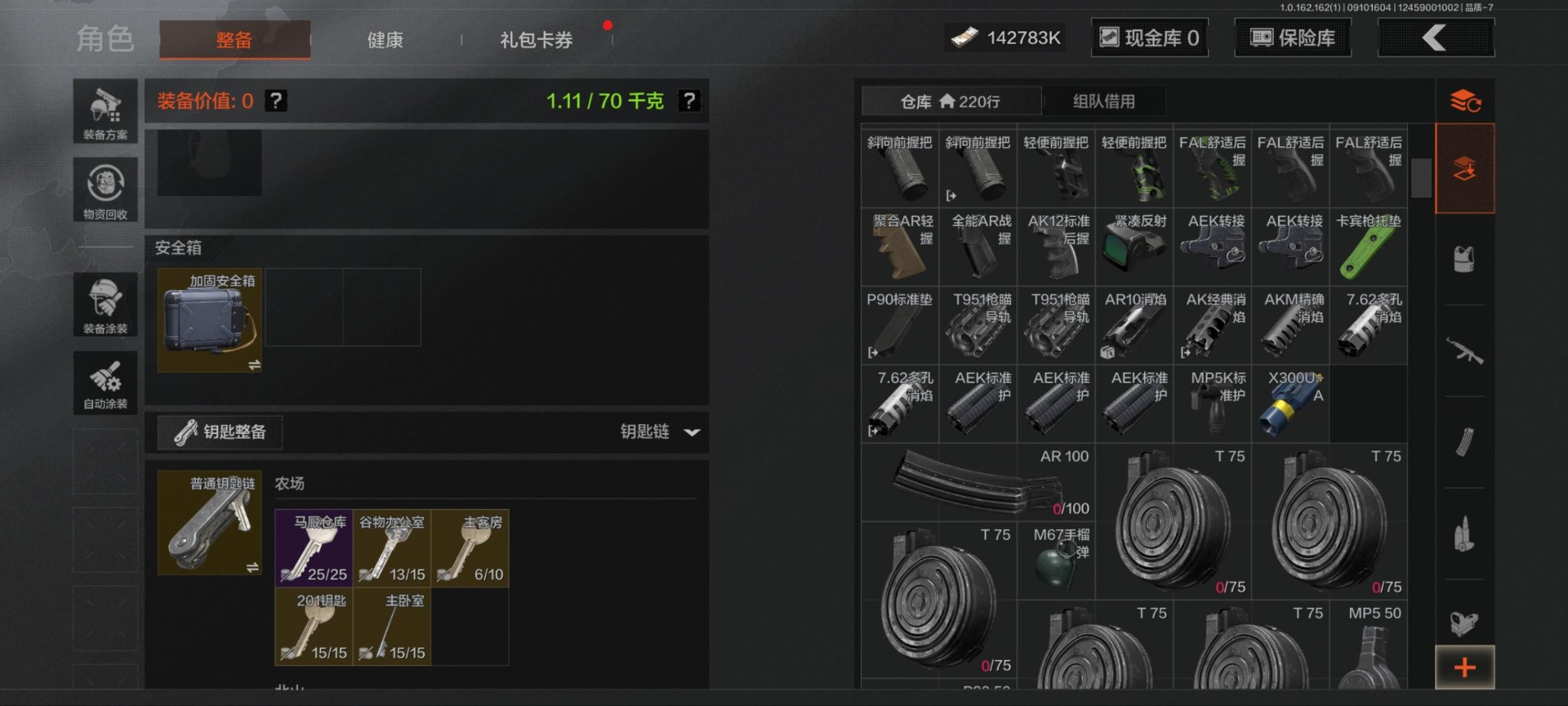The width and height of the screenshot is (1568, 706).
Task: Click the back arrow at top right
Action: (x=1436, y=38)
